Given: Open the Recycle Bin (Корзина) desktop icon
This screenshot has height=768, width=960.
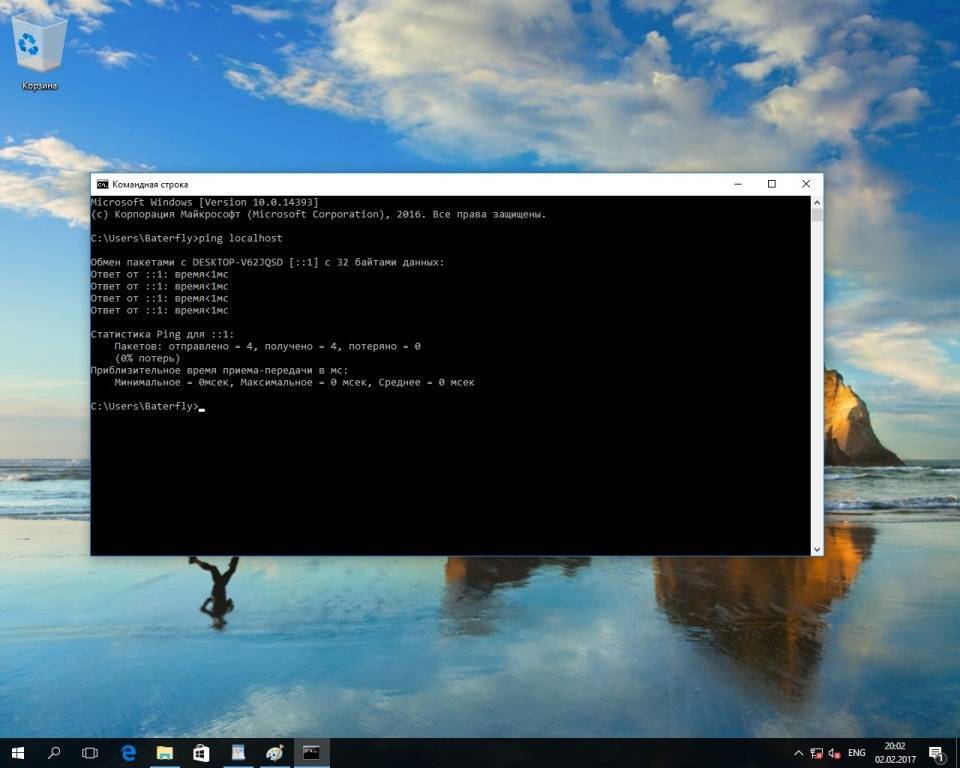Looking at the screenshot, I should click(x=40, y=50).
